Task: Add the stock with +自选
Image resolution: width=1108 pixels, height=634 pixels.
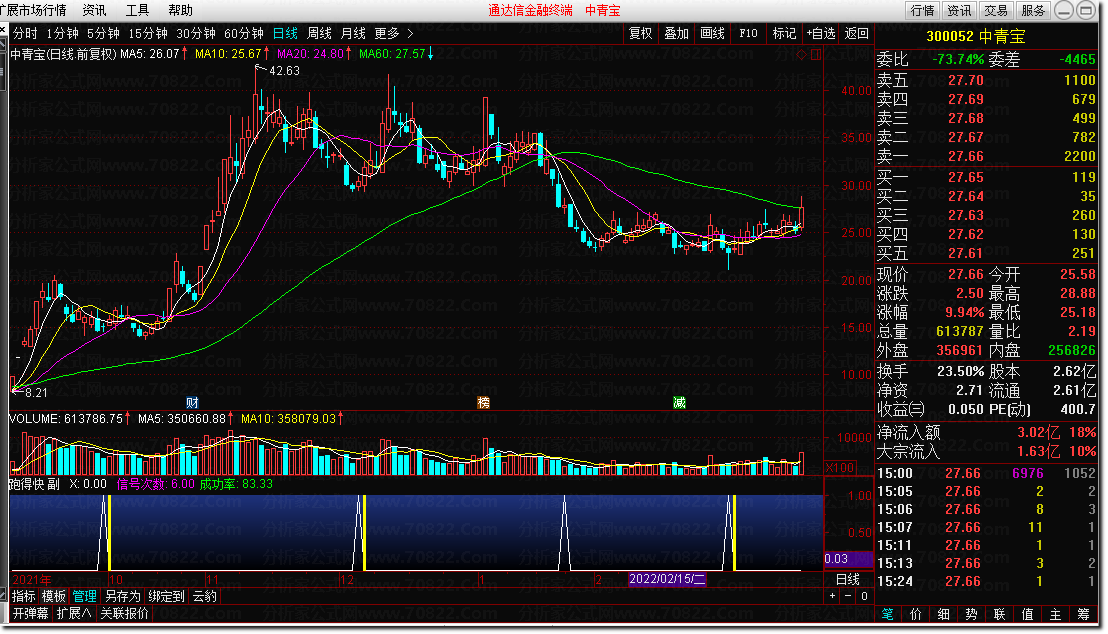Action: (x=820, y=33)
